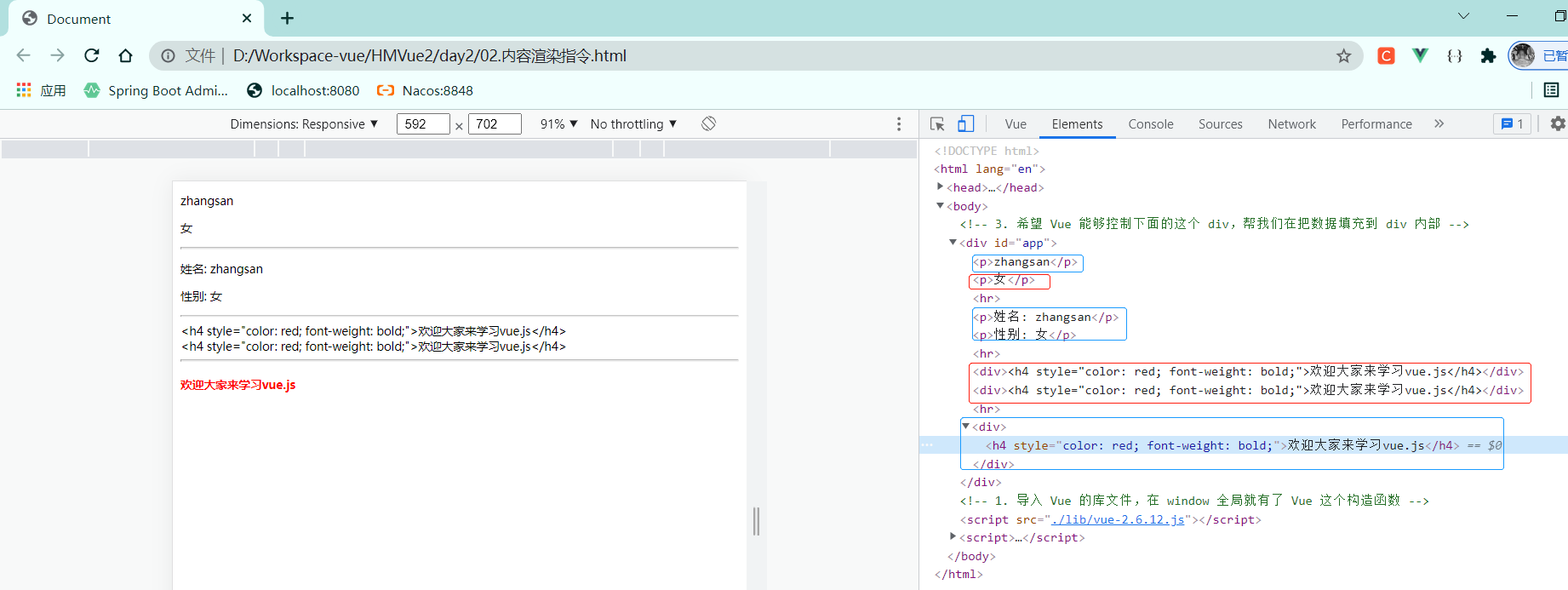
Task: Go back to the previous page
Action: [23, 55]
